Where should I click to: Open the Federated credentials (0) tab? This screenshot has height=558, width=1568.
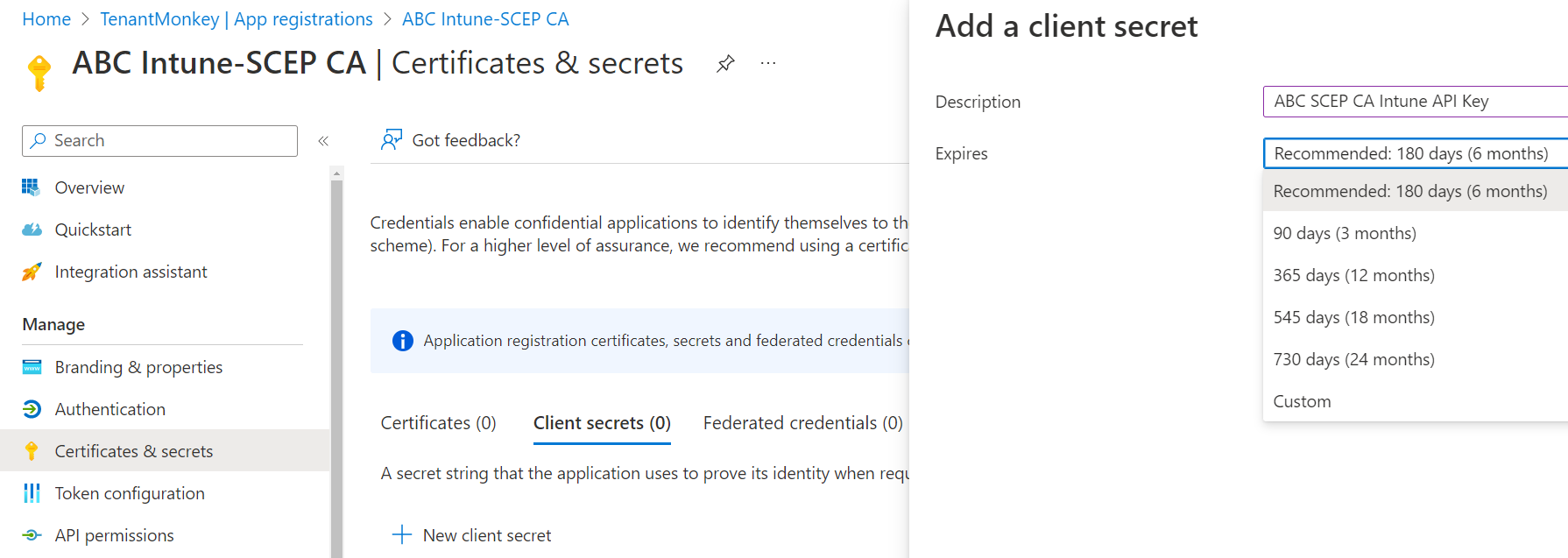click(802, 423)
